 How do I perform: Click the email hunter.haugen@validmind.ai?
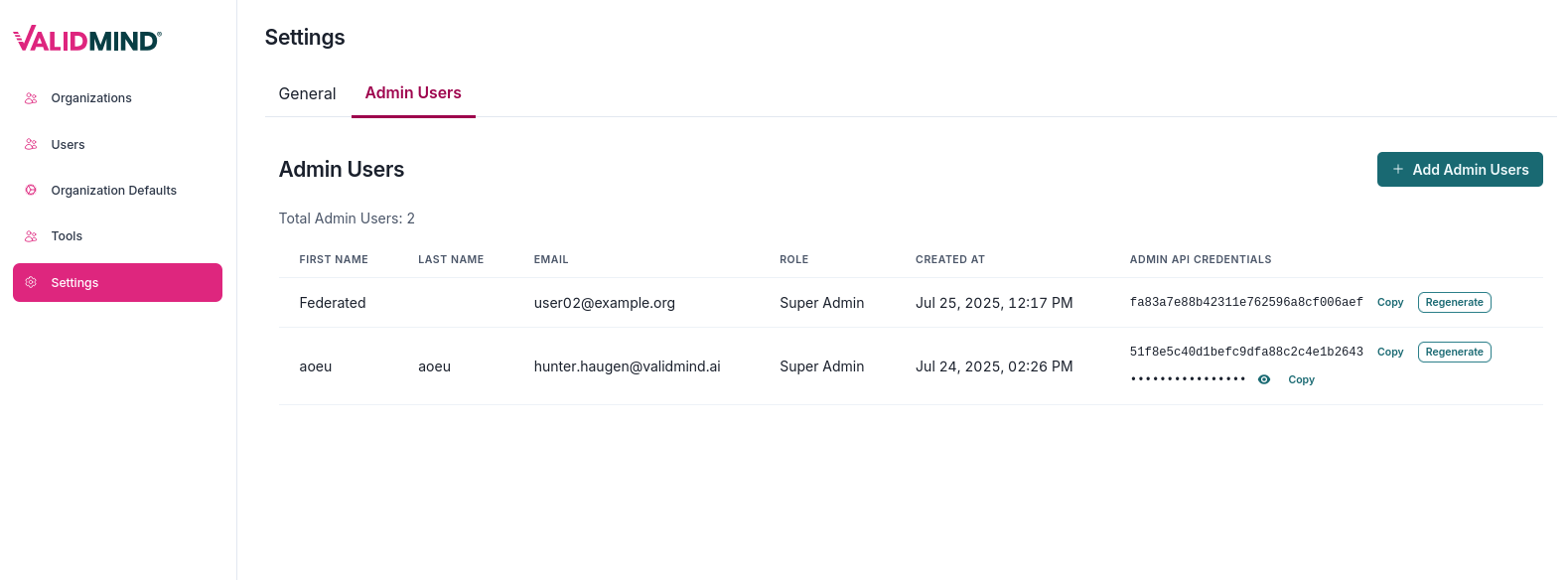[627, 366]
